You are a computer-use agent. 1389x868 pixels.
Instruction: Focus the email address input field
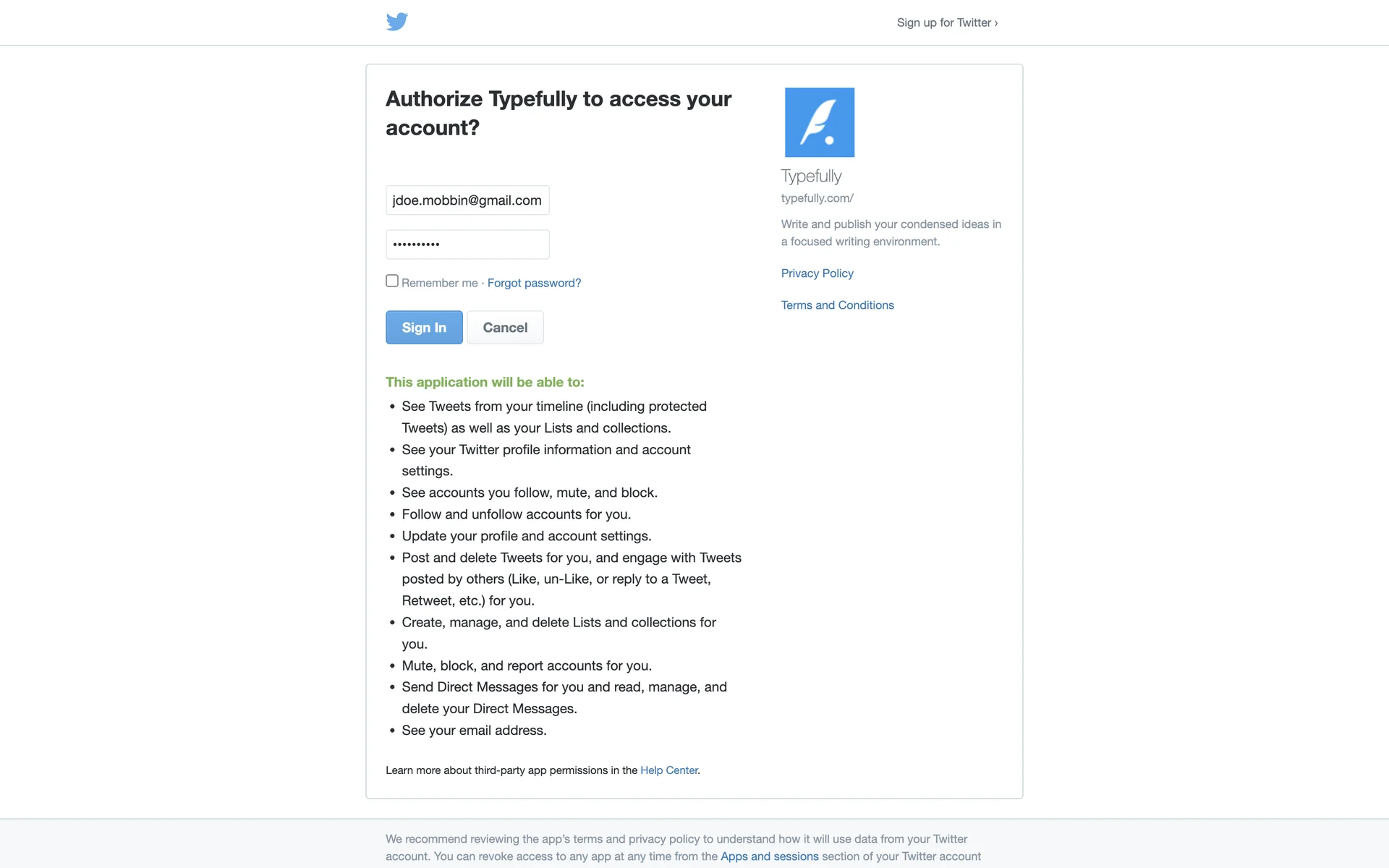tap(467, 200)
